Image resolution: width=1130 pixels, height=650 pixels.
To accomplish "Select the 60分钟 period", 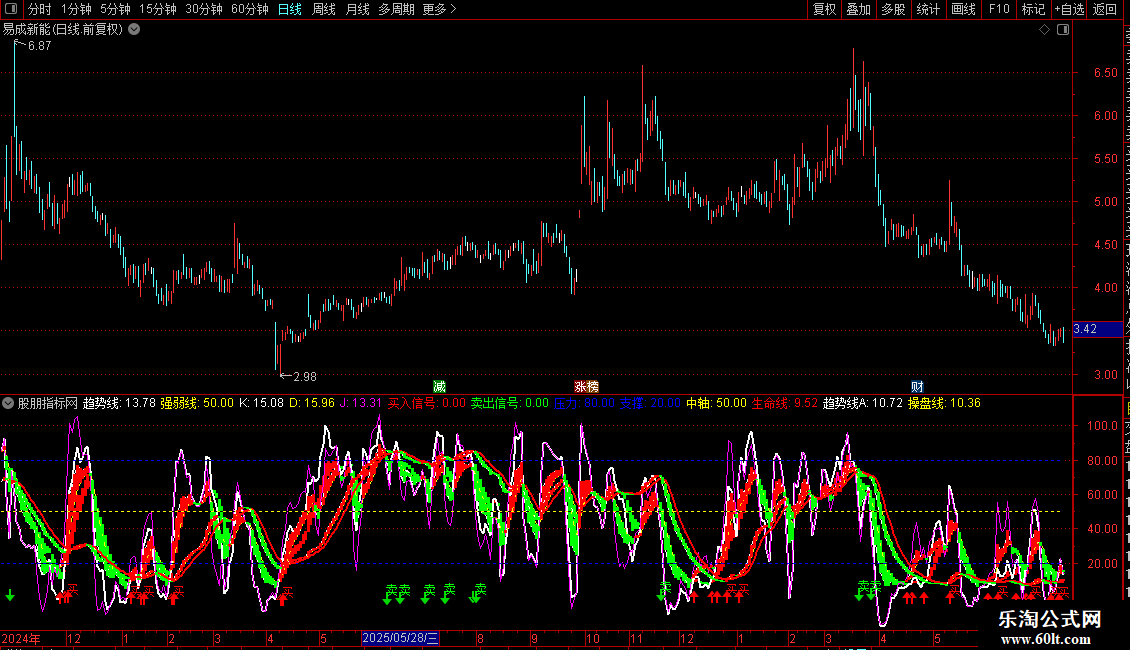I will point(250,9).
